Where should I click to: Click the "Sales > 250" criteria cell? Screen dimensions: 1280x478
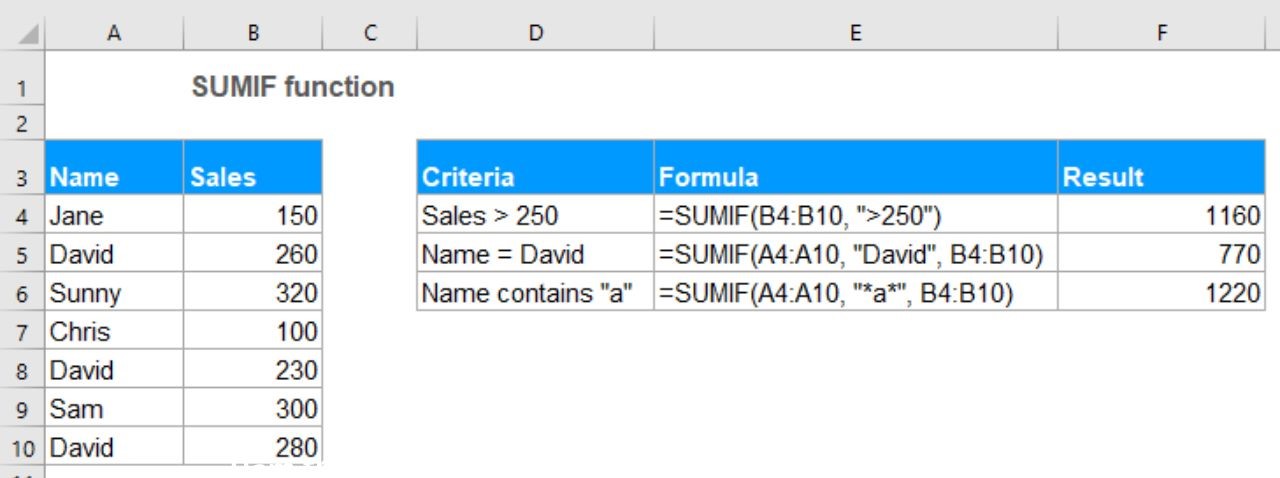(535, 216)
